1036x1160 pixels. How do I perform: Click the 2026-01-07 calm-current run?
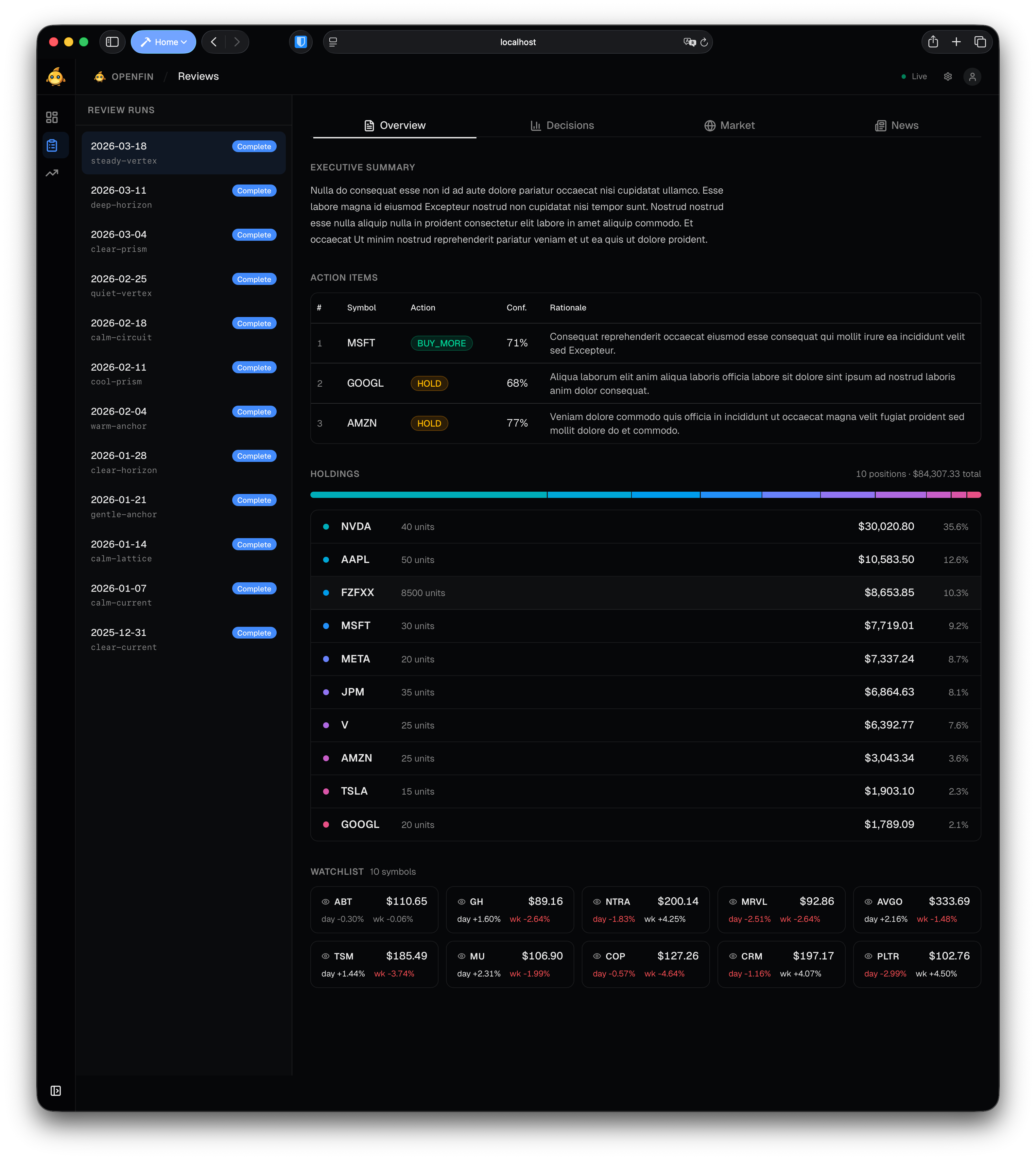183,595
